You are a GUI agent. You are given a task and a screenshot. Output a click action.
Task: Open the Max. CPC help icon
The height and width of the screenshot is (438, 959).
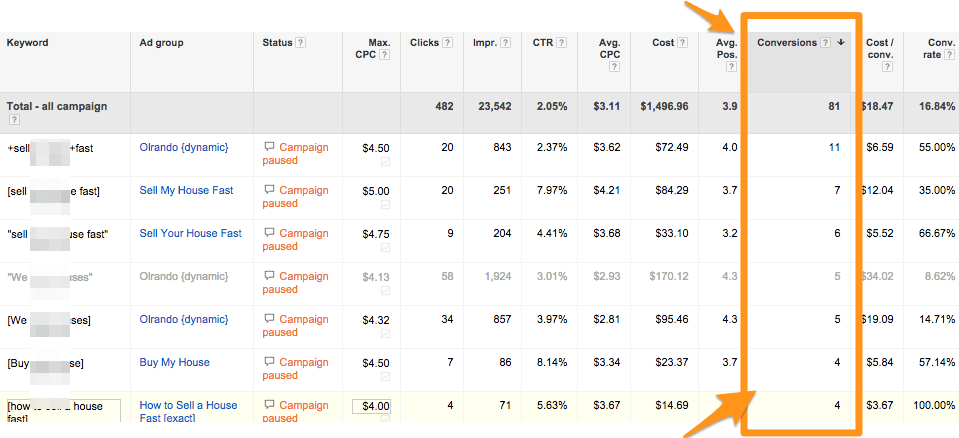384,55
